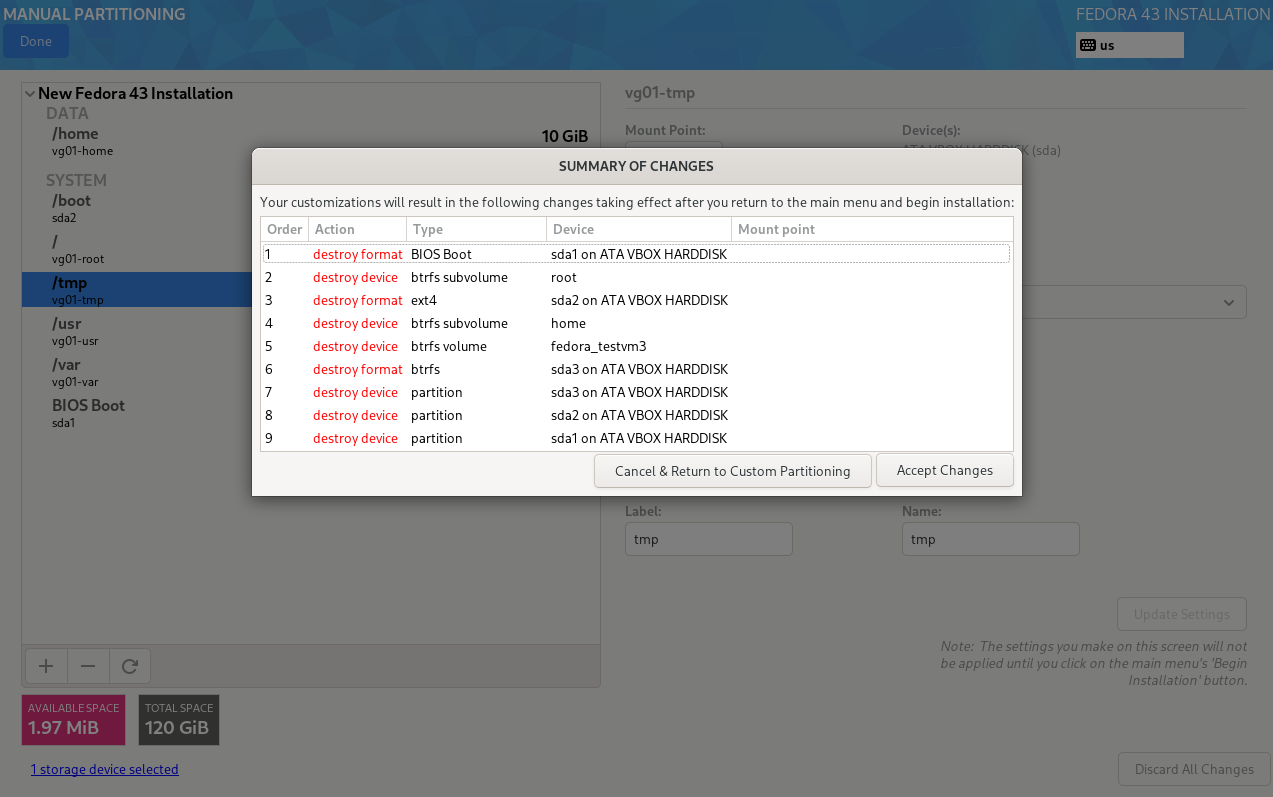Click the minus icon to remove mount point

click(x=88, y=666)
